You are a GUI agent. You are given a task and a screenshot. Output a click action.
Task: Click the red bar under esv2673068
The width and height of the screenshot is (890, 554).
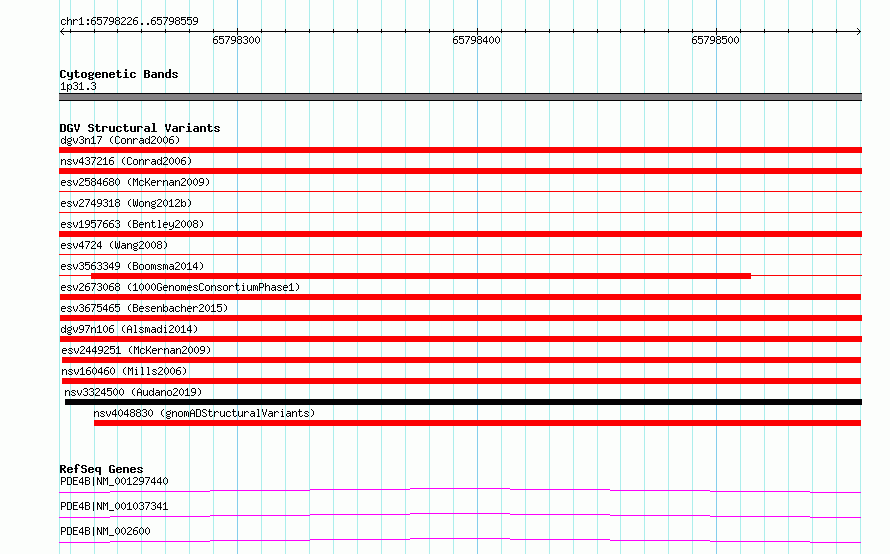[x=460, y=297]
